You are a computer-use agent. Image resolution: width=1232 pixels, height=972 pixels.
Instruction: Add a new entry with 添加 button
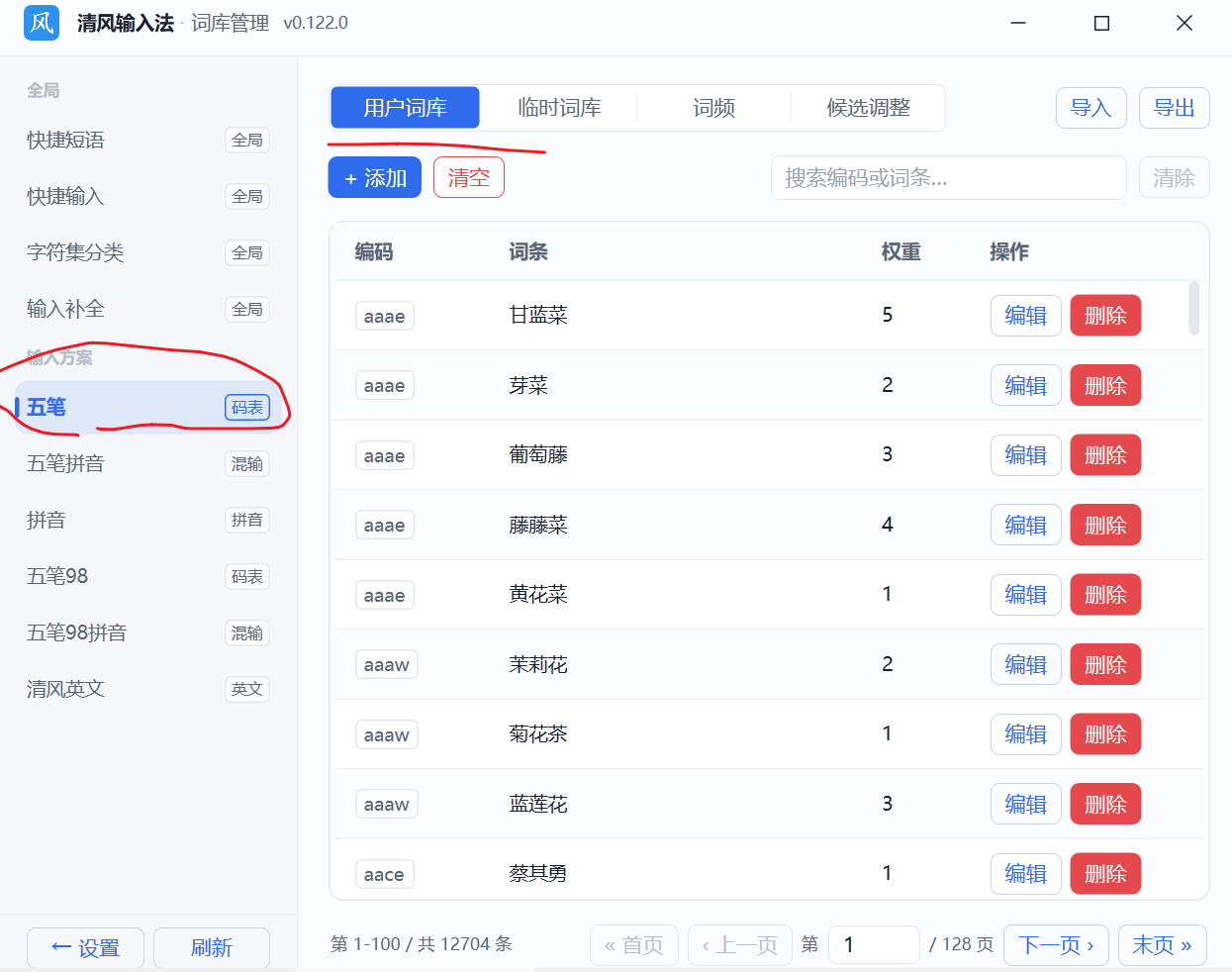(375, 178)
